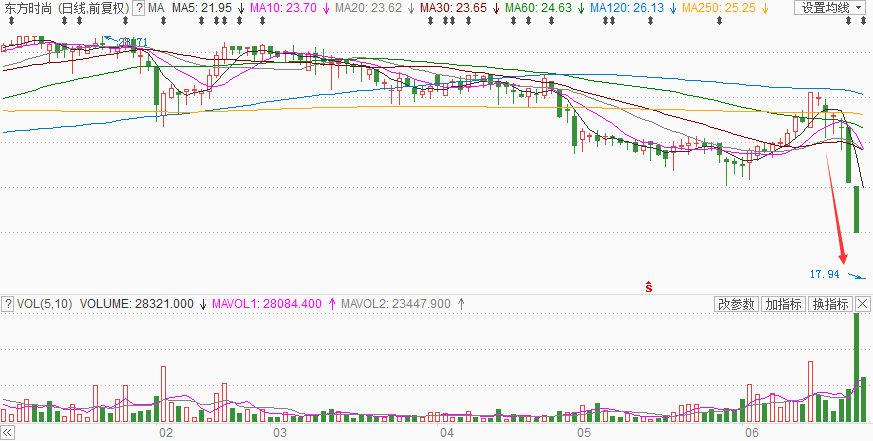The width and height of the screenshot is (873, 441).
Task: Select the MA10: 23.70 label
Action: point(284,8)
